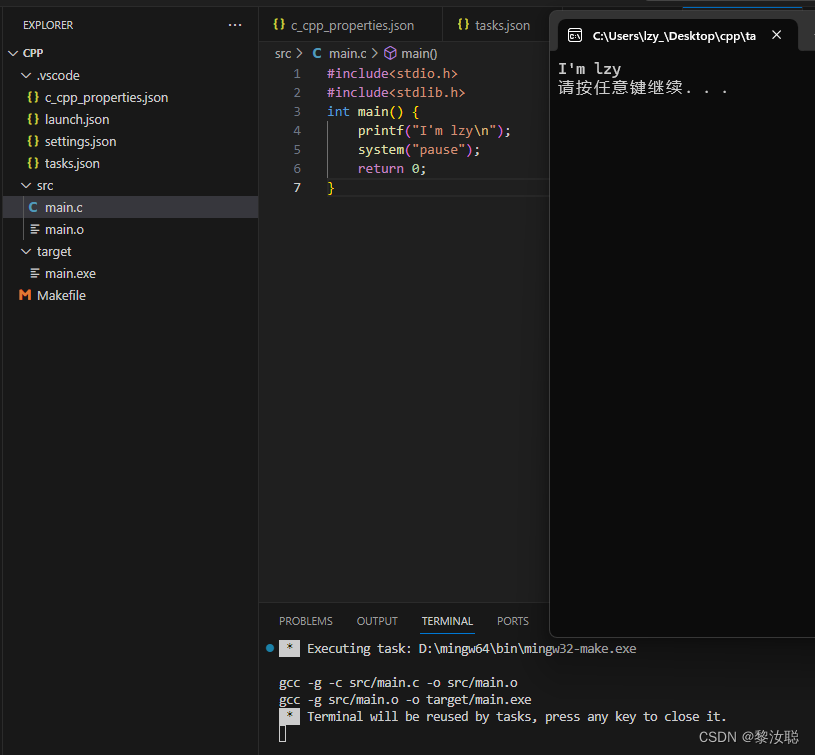This screenshot has width=815, height=755.
Task: Click the return 0; line
Action: 391,168
